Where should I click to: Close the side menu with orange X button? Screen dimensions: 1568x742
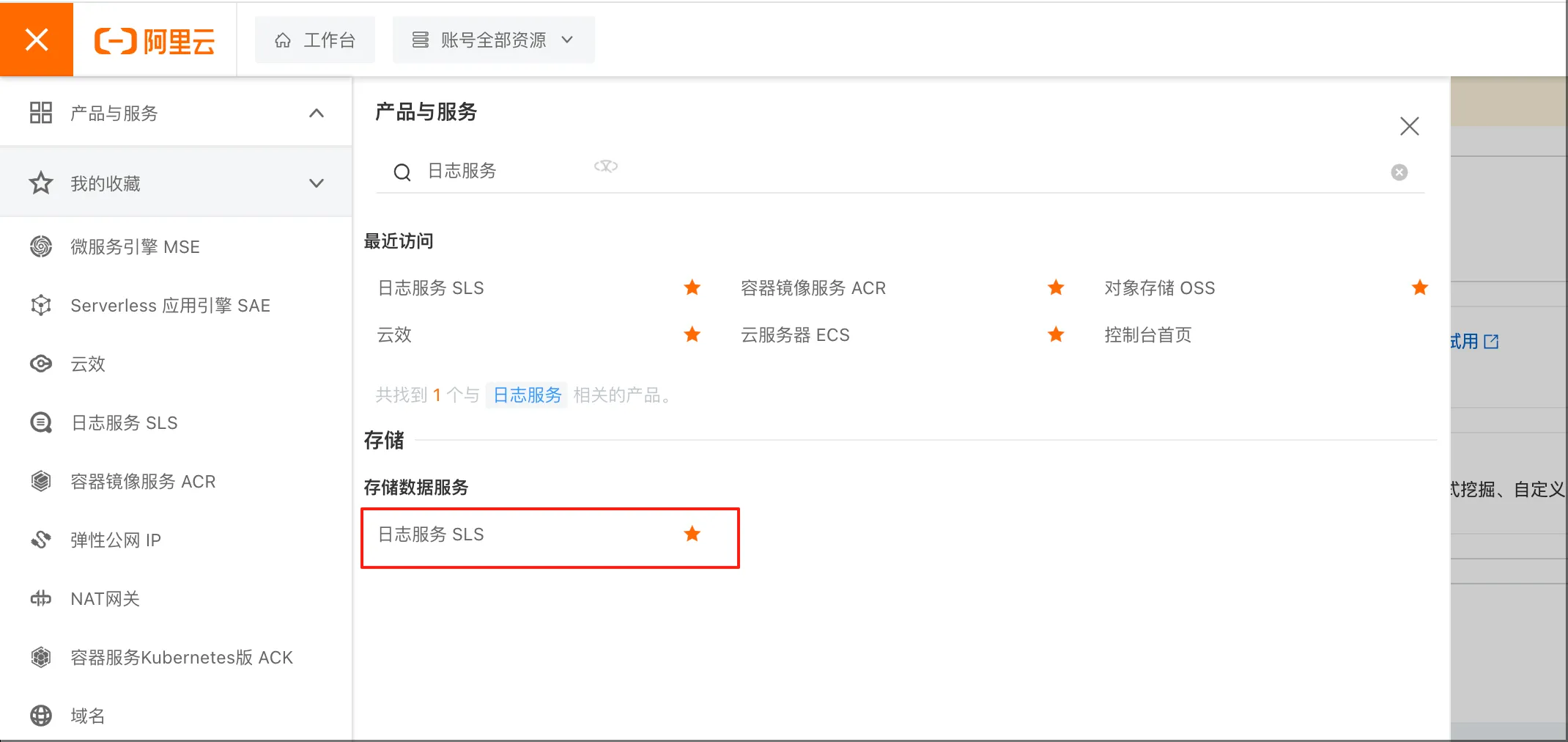(x=37, y=40)
